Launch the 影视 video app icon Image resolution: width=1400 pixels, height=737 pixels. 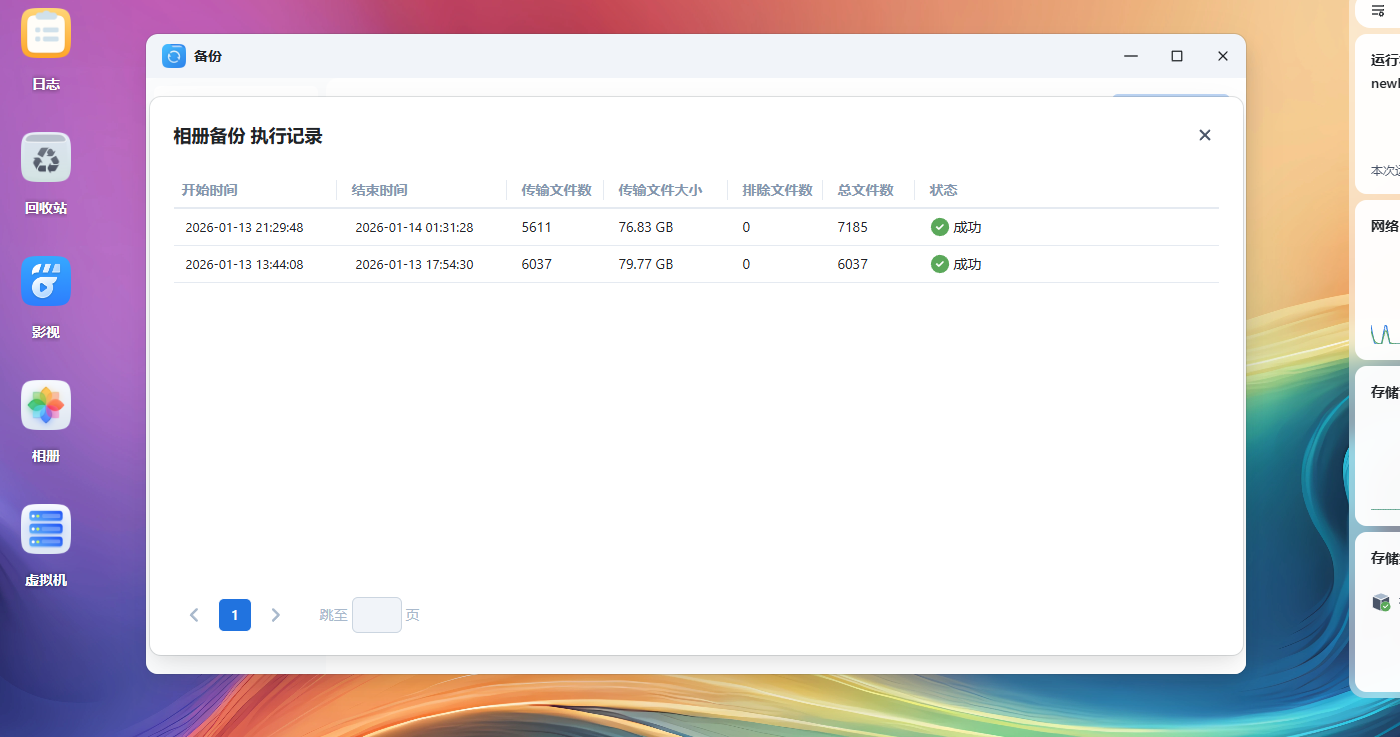tap(46, 282)
